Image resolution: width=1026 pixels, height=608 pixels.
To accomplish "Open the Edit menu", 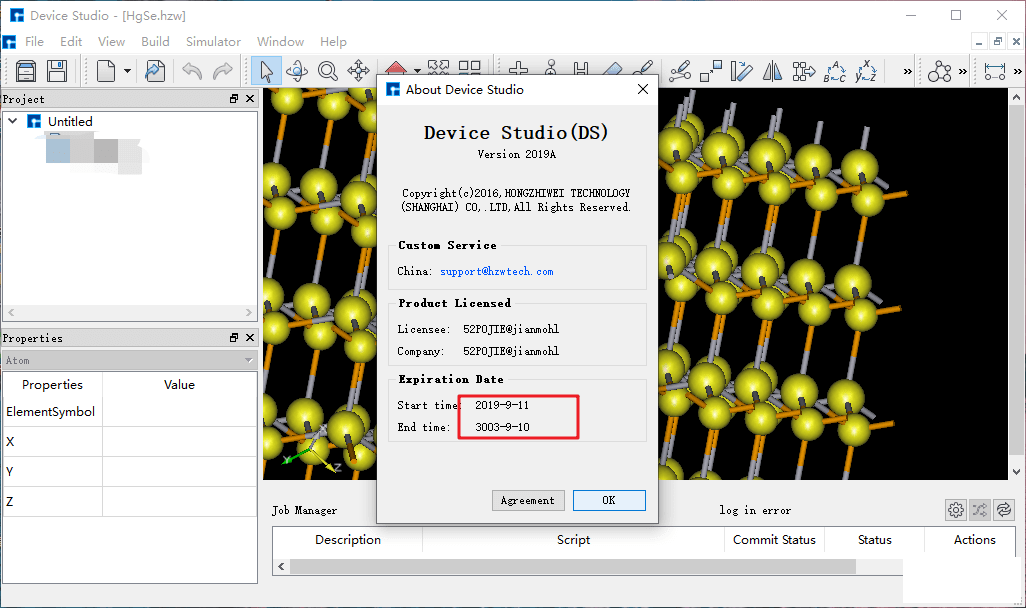I will (71, 42).
